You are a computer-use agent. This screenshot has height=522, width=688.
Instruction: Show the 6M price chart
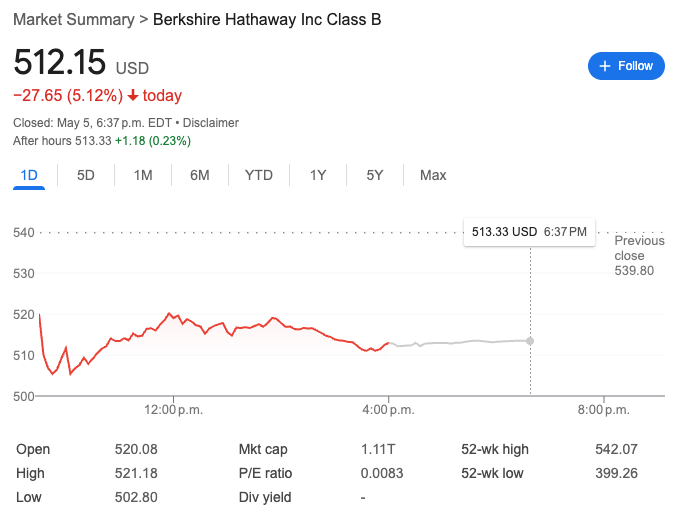pos(200,175)
